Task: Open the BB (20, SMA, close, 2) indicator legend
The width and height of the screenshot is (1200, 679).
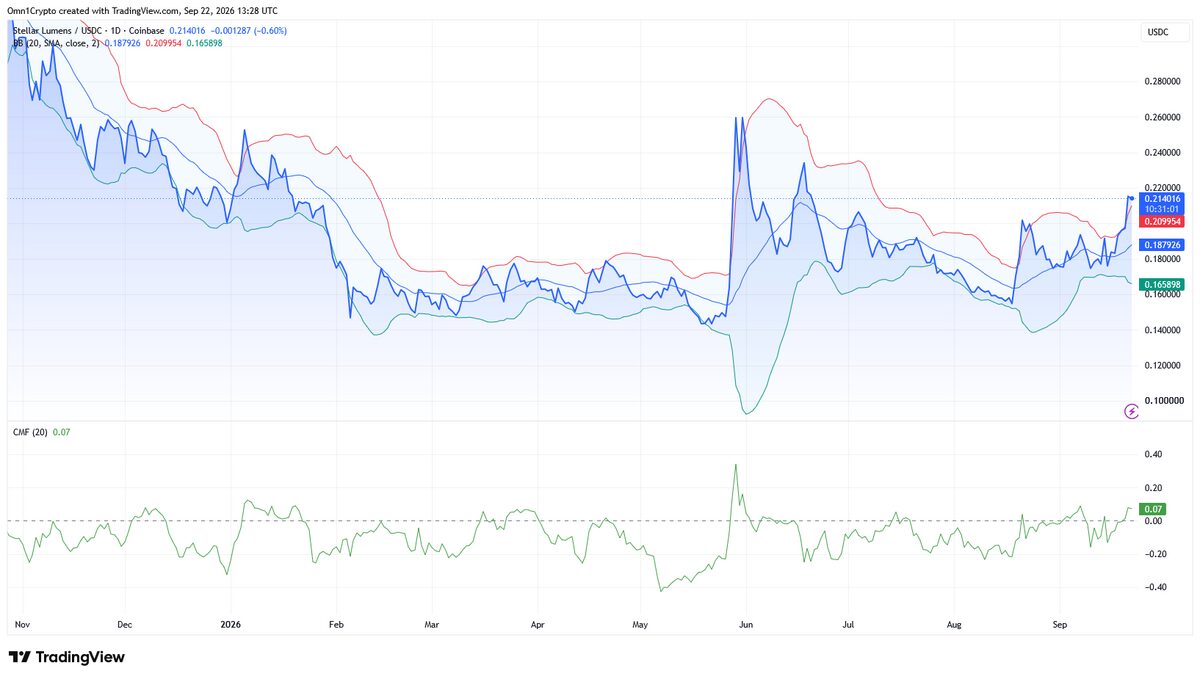Action: pos(56,44)
